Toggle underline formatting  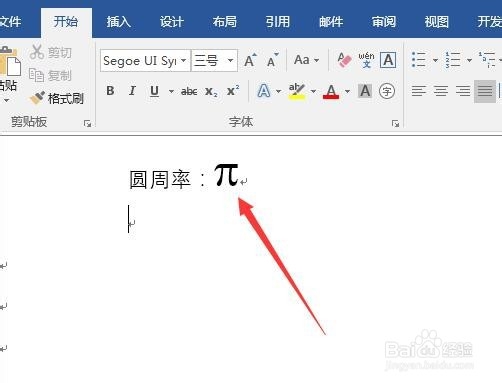154,91
